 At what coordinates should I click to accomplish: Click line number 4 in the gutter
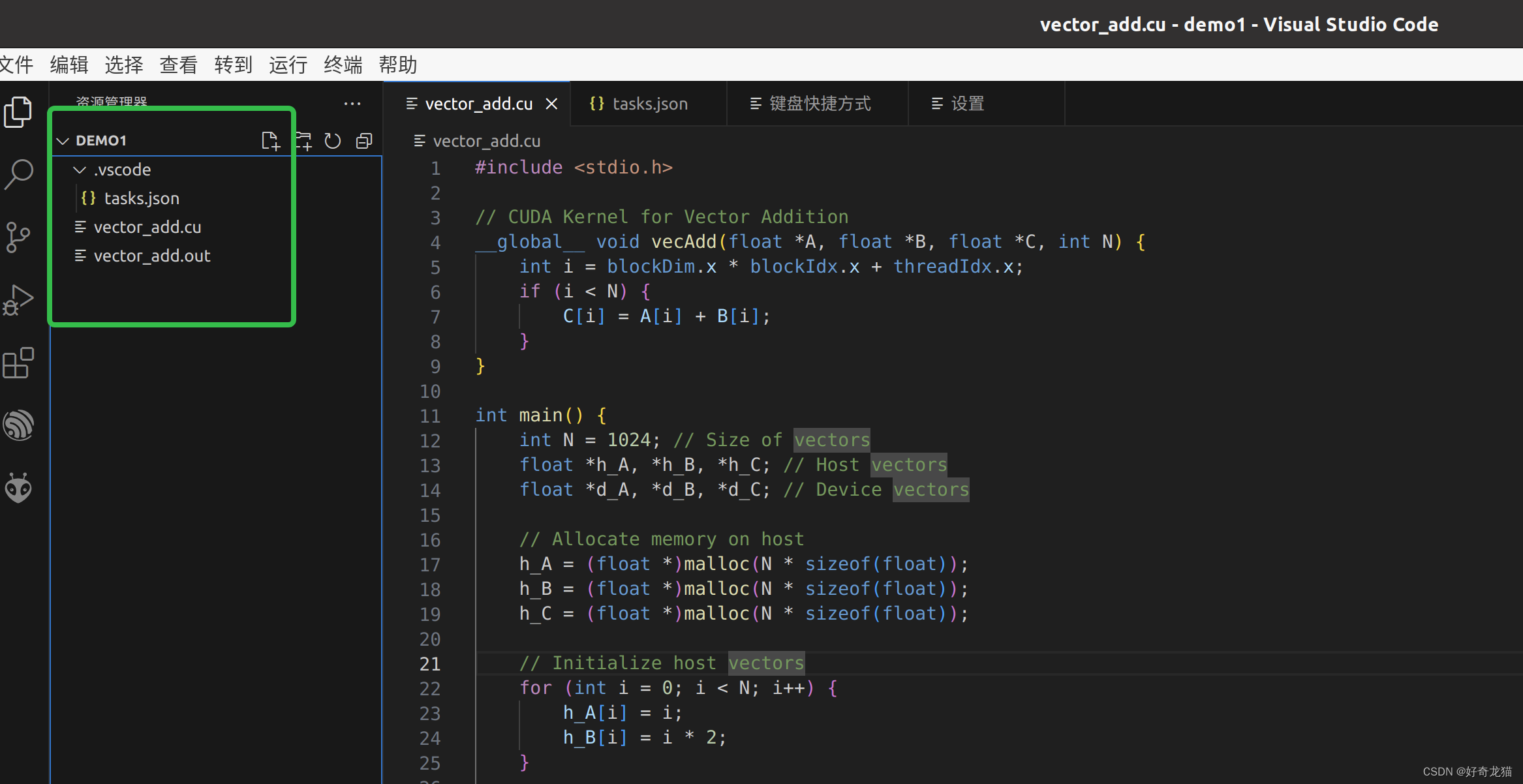(x=435, y=243)
